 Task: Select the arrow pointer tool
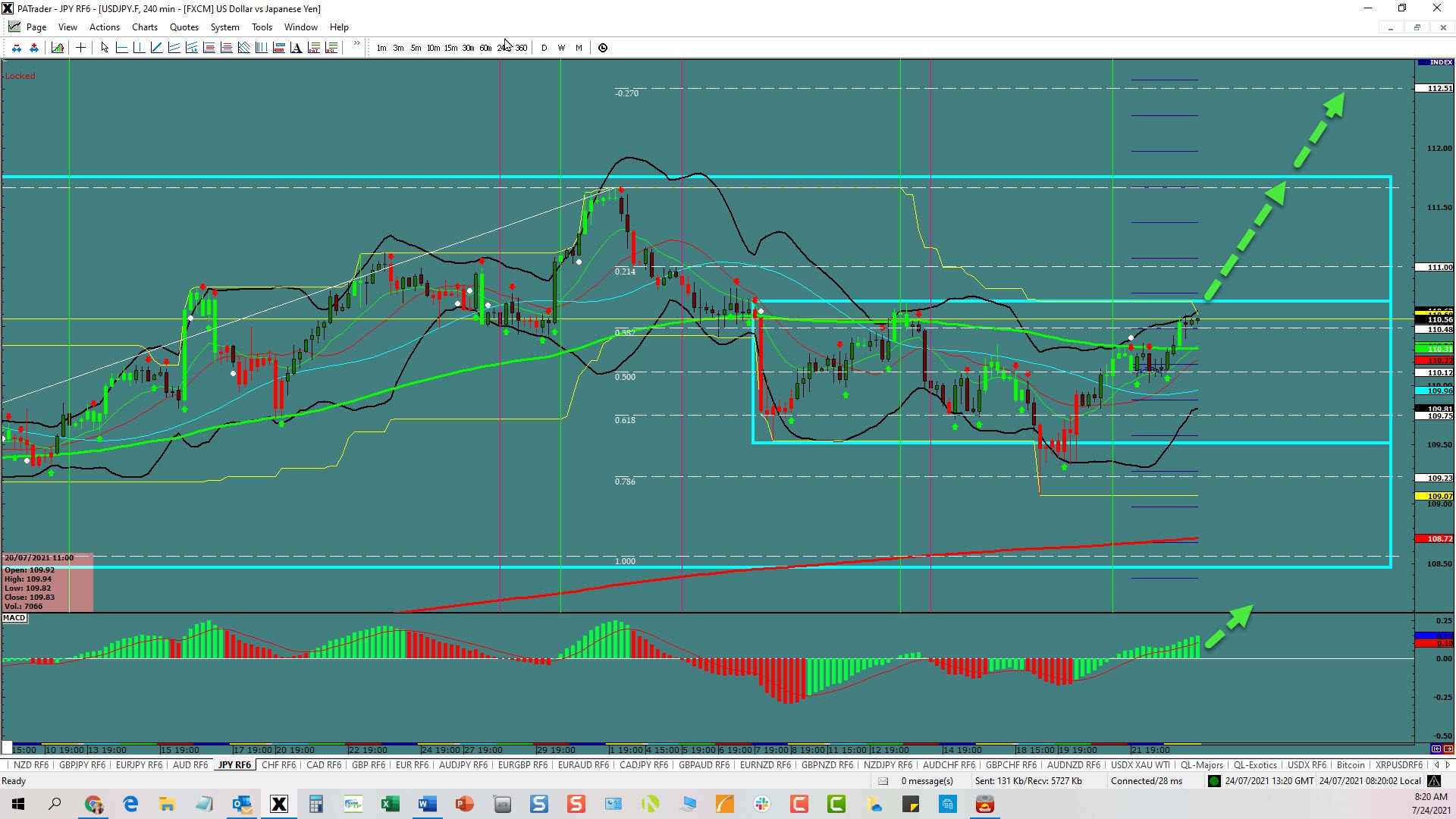[105, 48]
